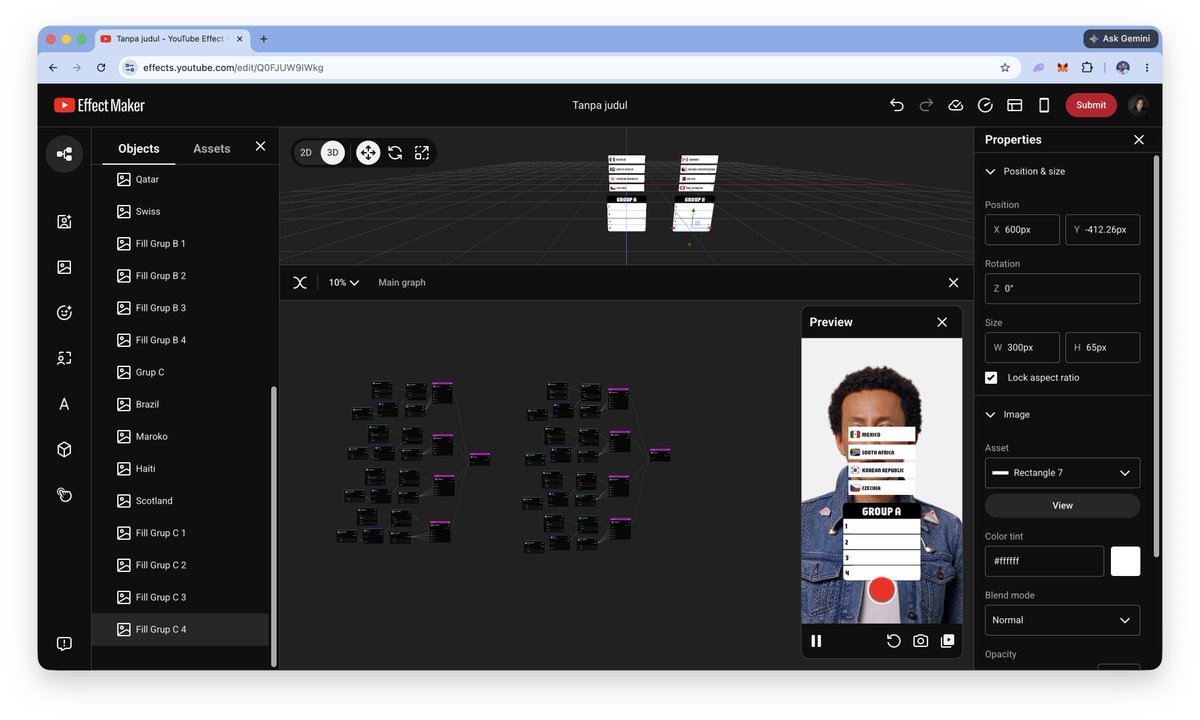Restart the preview
1200x720 pixels.
894,641
